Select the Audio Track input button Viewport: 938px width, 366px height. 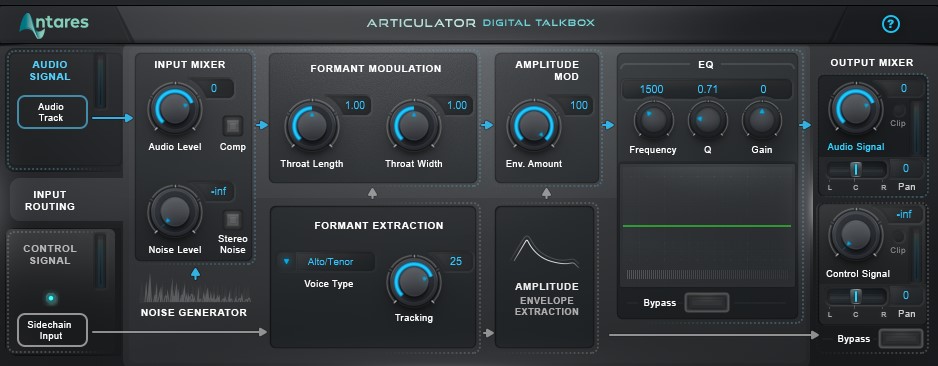[x=53, y=112]
